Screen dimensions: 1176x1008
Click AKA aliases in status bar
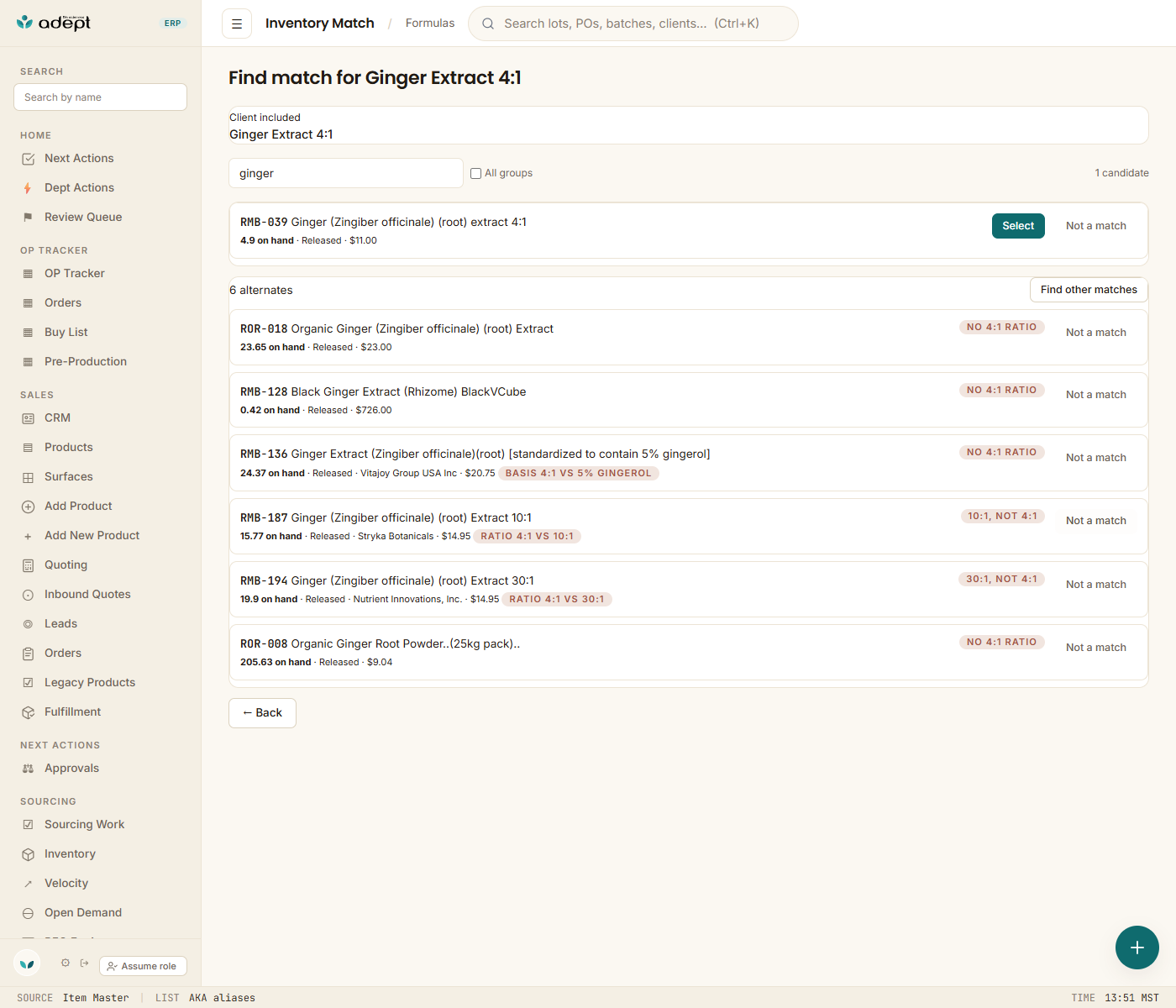point(222,998)
